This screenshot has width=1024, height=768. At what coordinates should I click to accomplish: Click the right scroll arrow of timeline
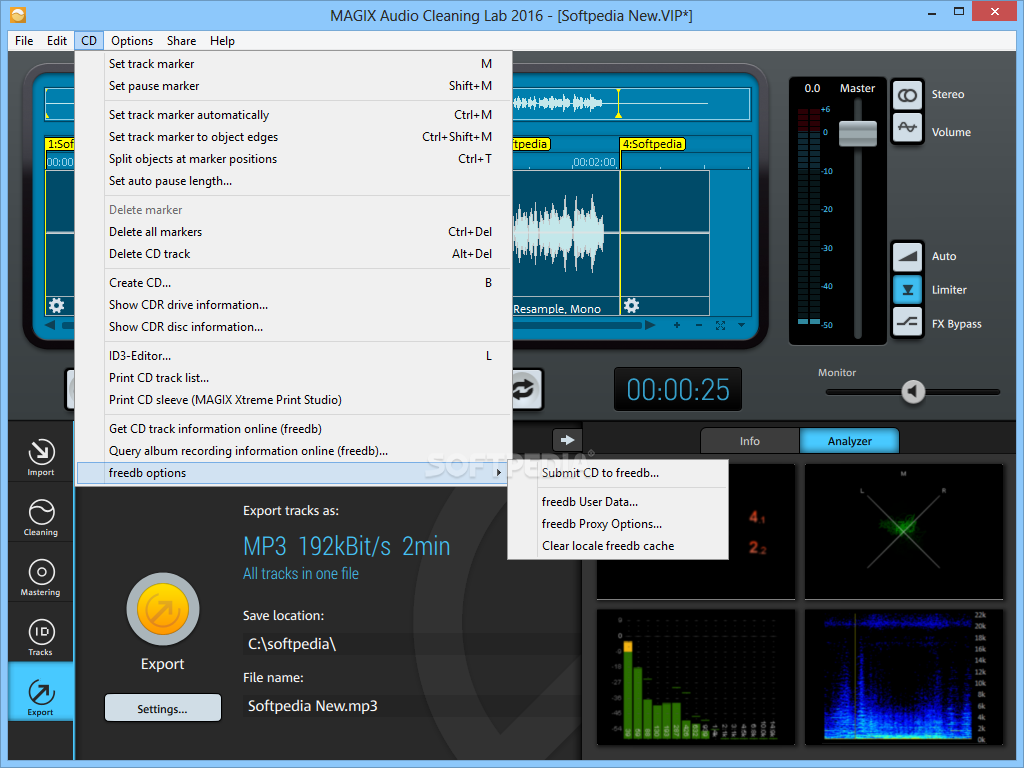point(650,325)
